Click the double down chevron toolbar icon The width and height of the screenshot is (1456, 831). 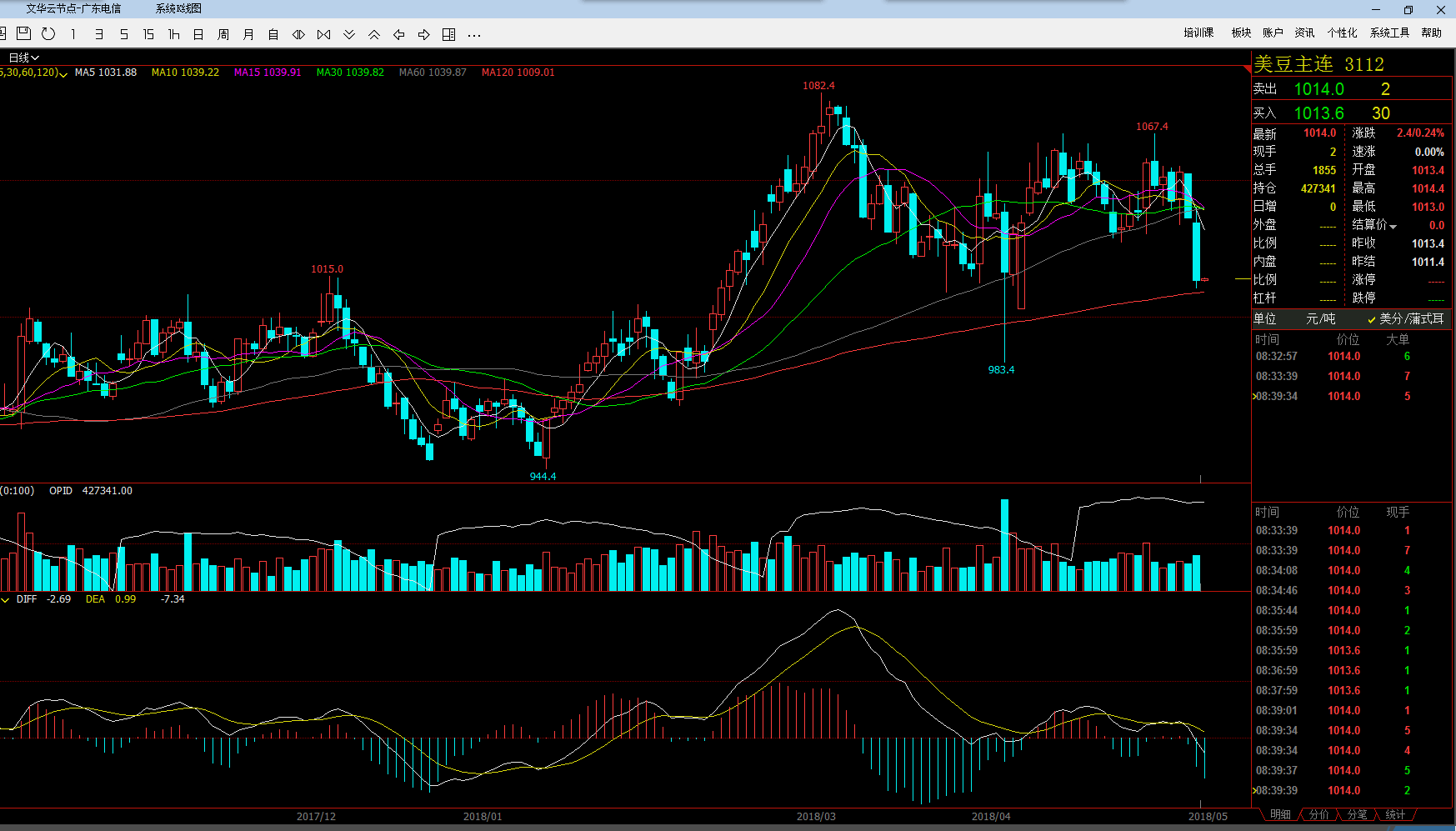(349, 34)
